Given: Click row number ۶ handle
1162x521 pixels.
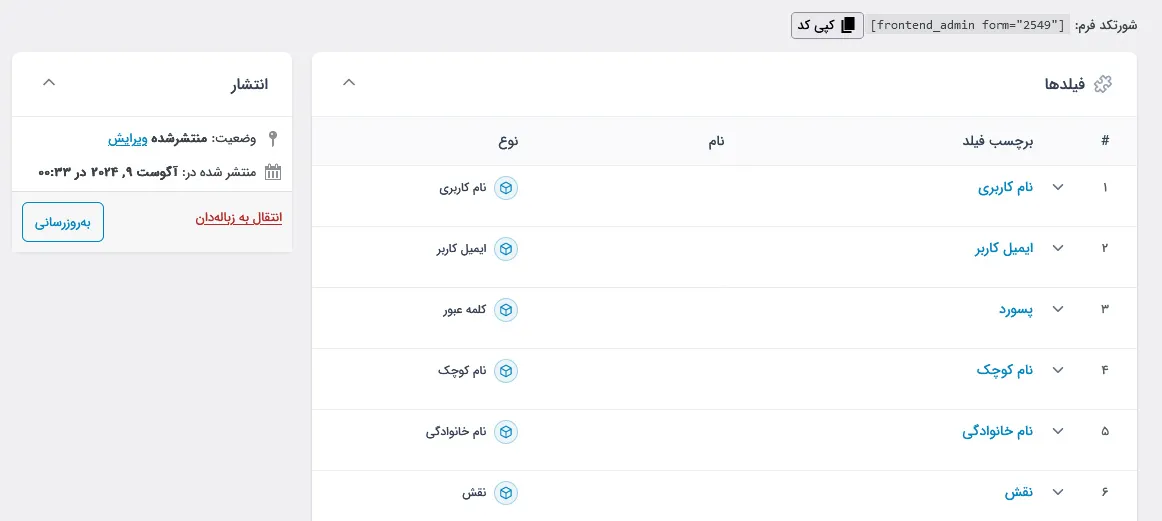Looking at the screenshot, I should pos(1105,491).
